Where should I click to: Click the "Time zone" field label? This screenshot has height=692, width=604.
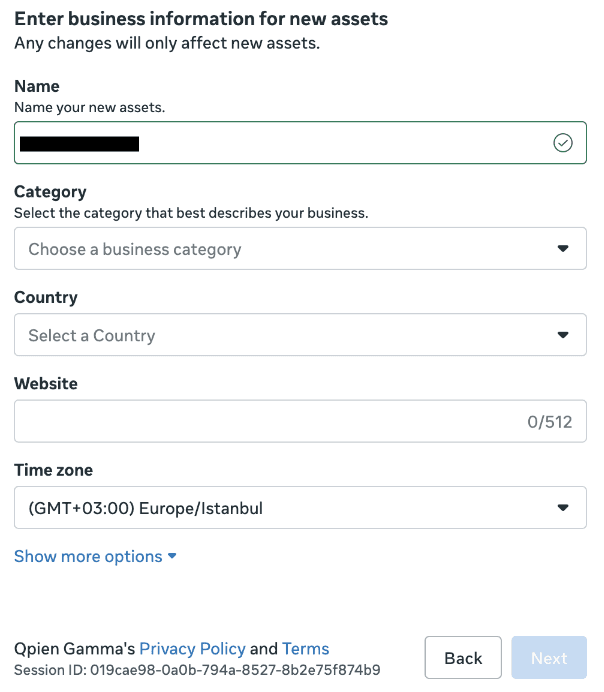53,470
